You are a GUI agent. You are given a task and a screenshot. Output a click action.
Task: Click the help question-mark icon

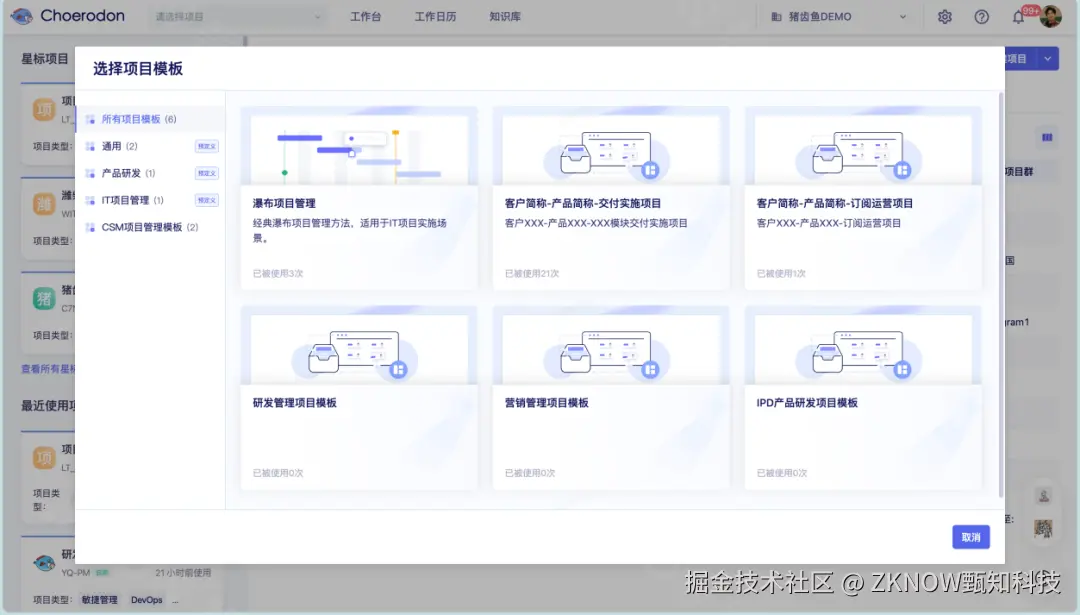pos(981,16)
